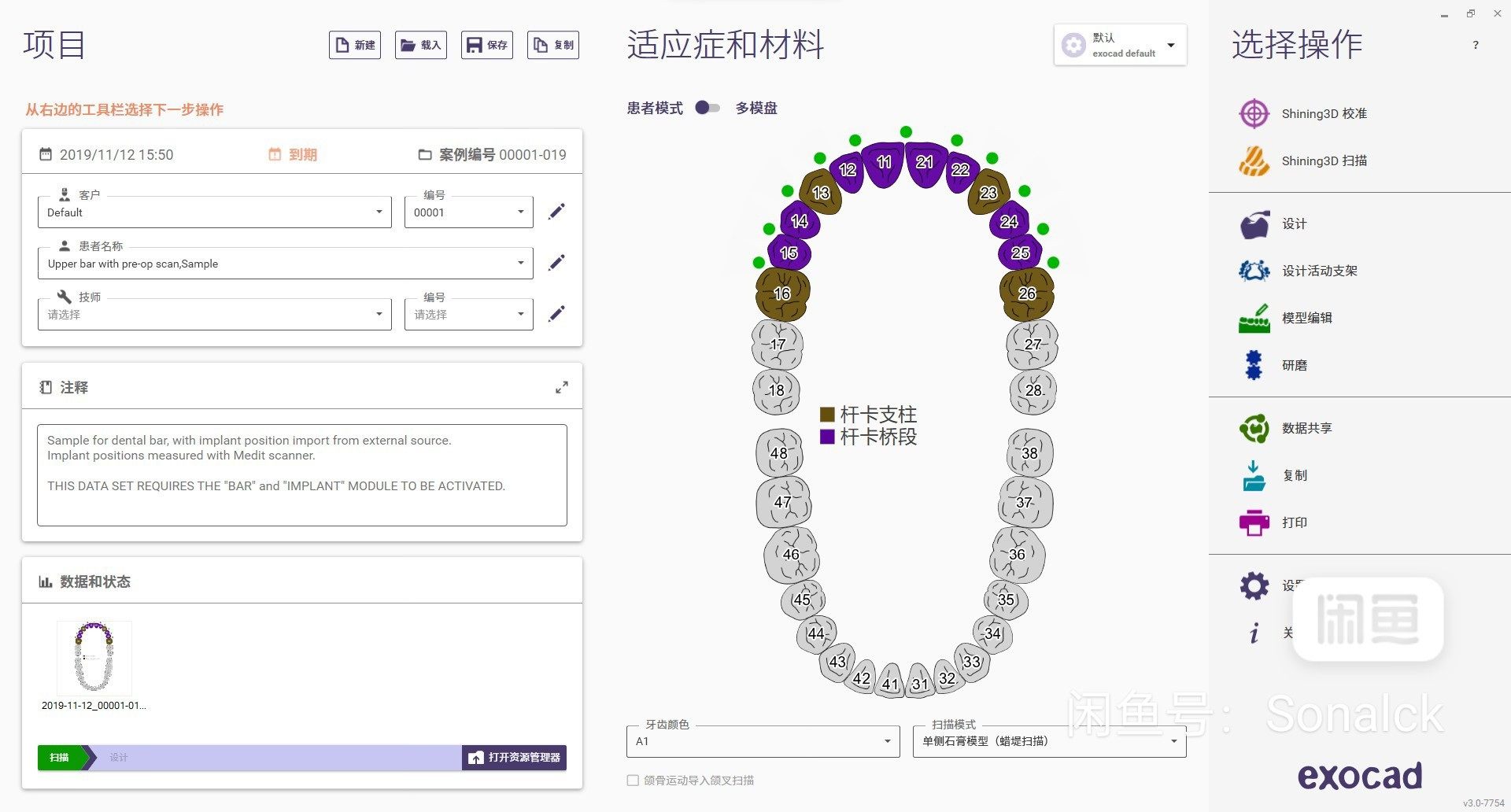Screen dimensions: 1511x812
Task: Click the 案例编号 00001-019 label
Action: [x=502, y=155]
